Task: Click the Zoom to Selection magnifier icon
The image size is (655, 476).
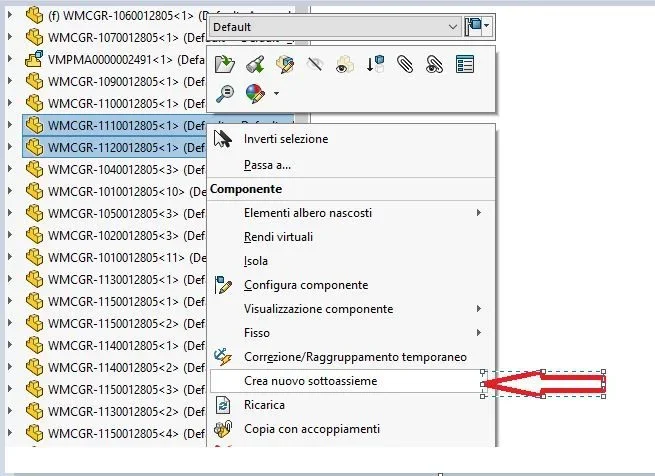Action: (224, 93)
